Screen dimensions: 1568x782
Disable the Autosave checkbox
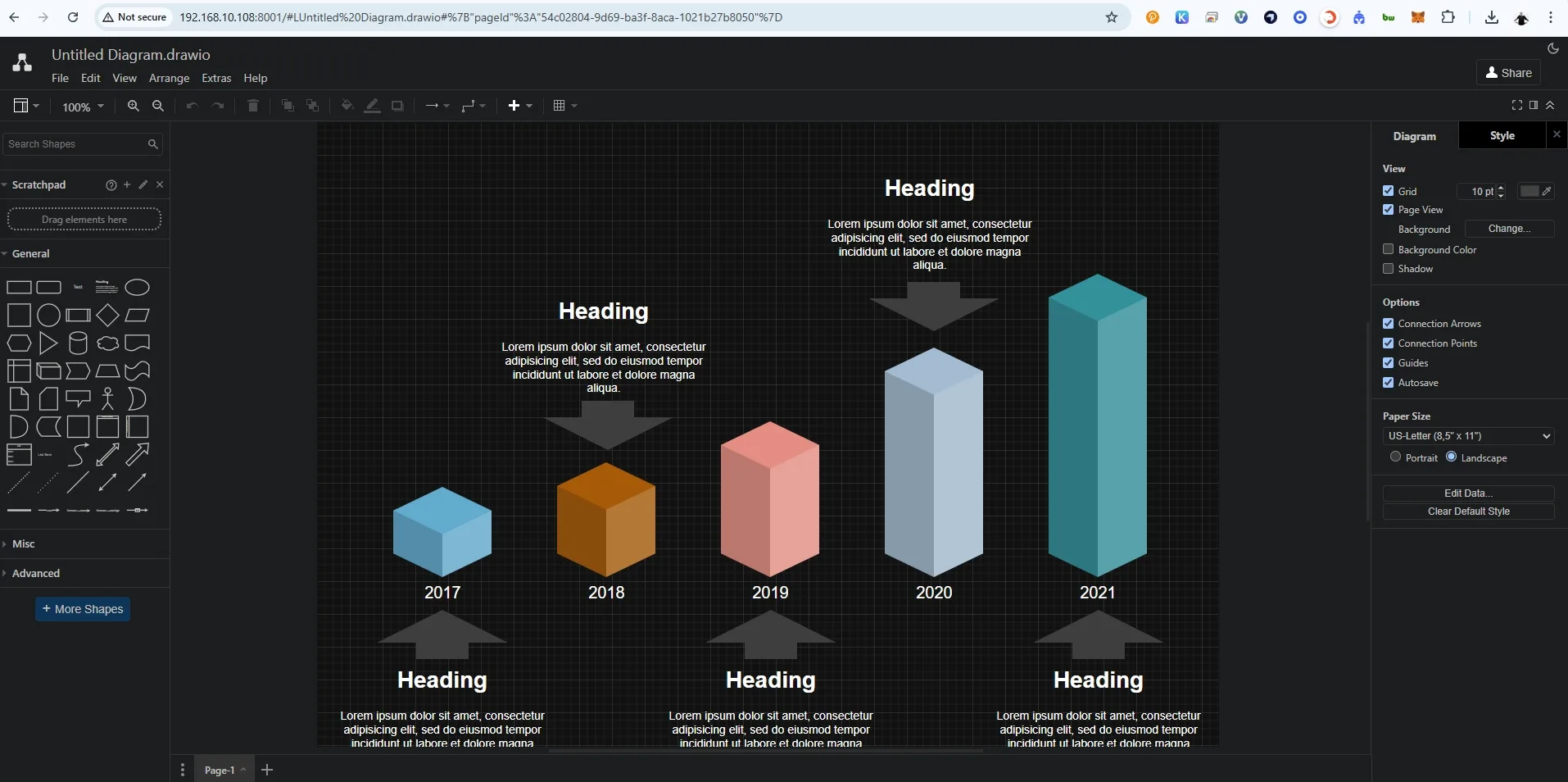1388,382
